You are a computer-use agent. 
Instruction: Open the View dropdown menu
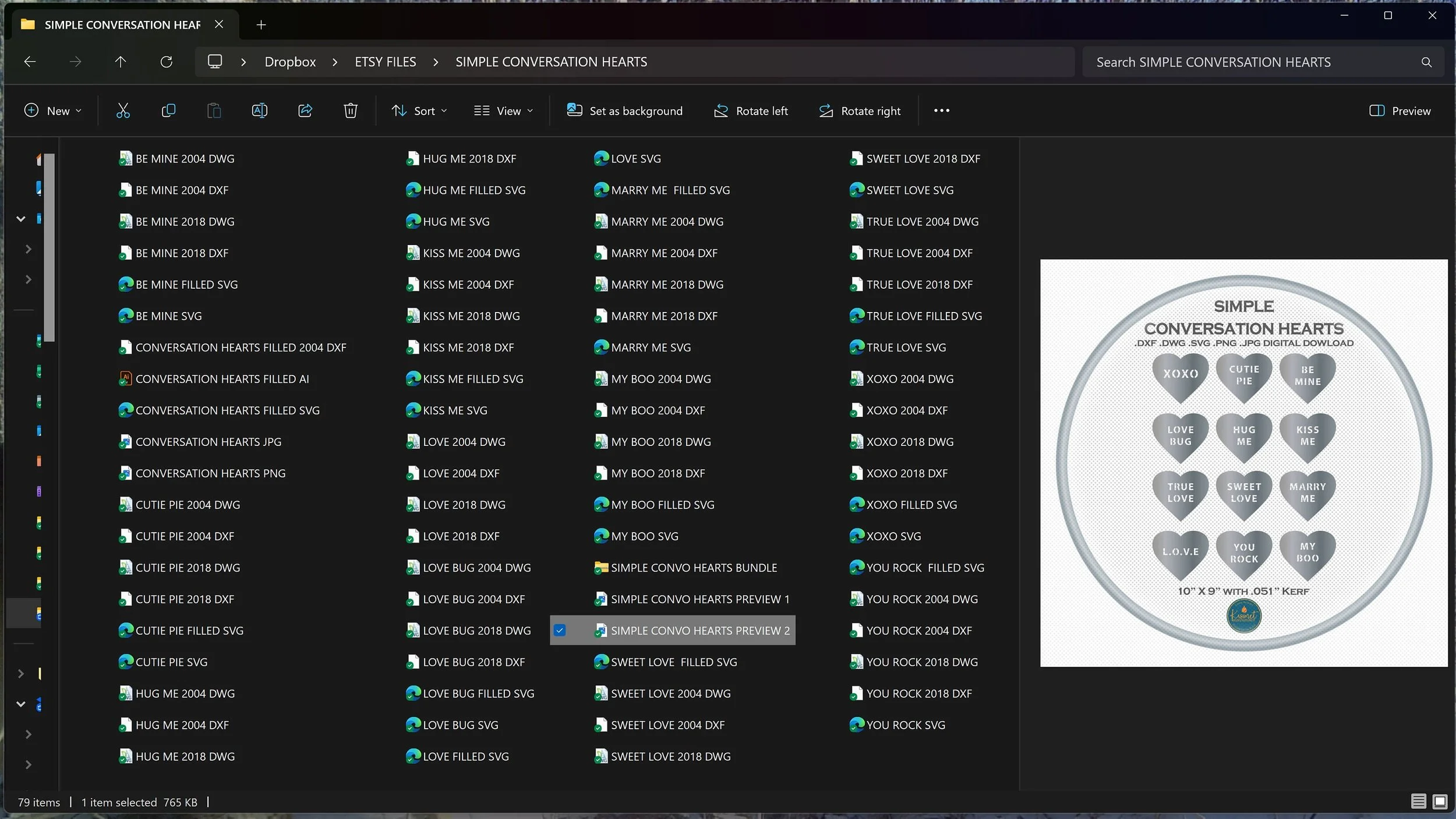tap(503, 111)
